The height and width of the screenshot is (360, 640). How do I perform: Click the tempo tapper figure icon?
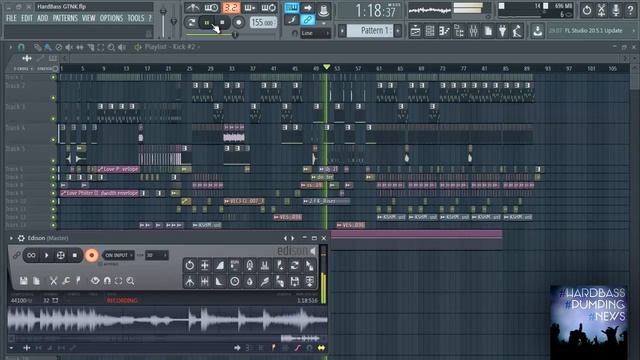coord(517,31)
